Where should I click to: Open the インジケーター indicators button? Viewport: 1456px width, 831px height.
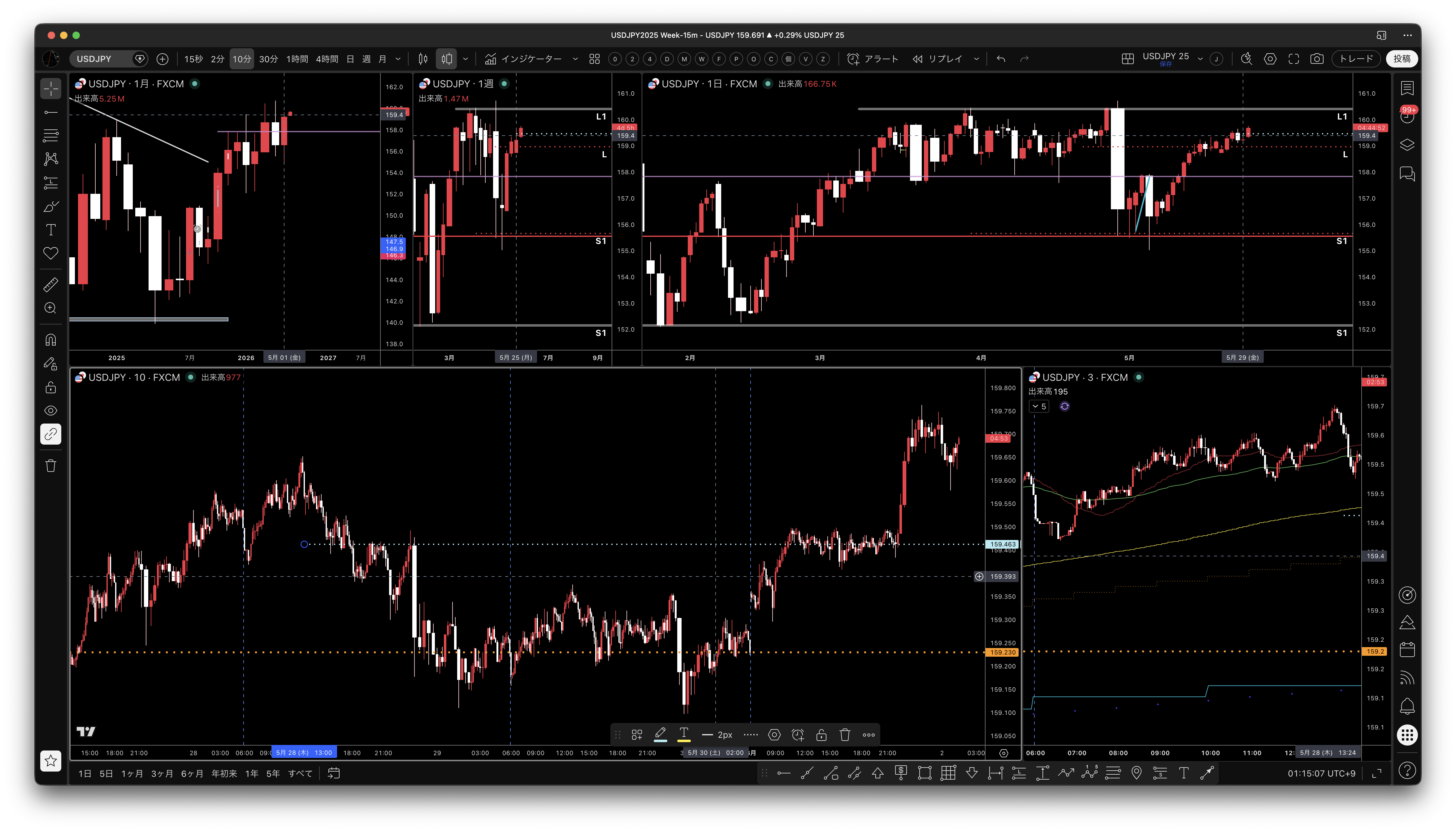tap(523, 59)
